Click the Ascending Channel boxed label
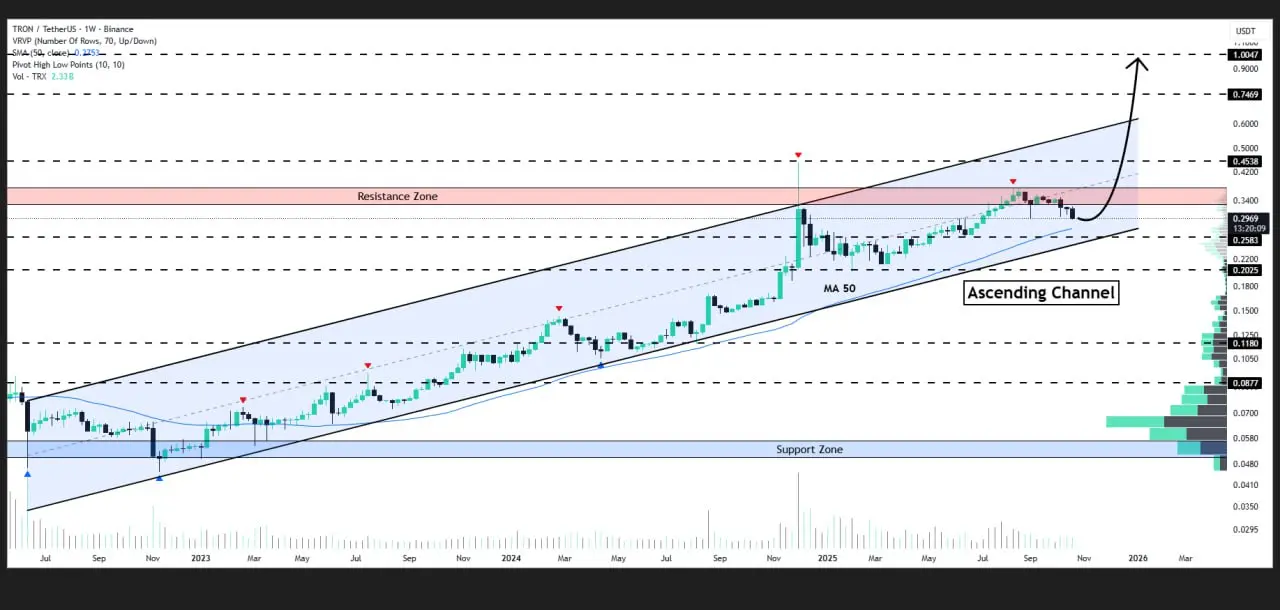Image resolution: width=1280 pixels, height=610 pixels. coord(1041,293)
